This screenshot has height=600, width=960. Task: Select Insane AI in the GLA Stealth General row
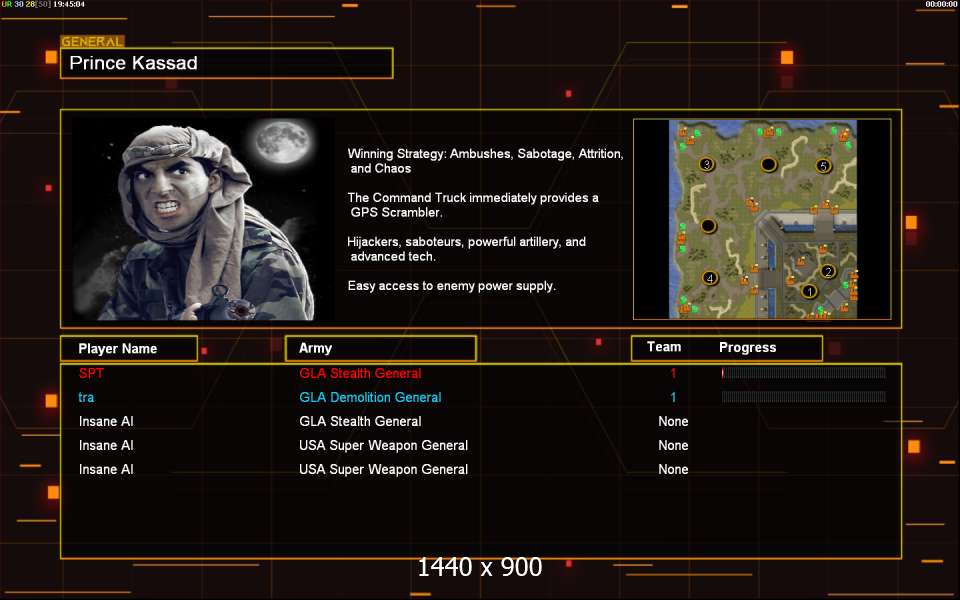[x=106, y=421]
